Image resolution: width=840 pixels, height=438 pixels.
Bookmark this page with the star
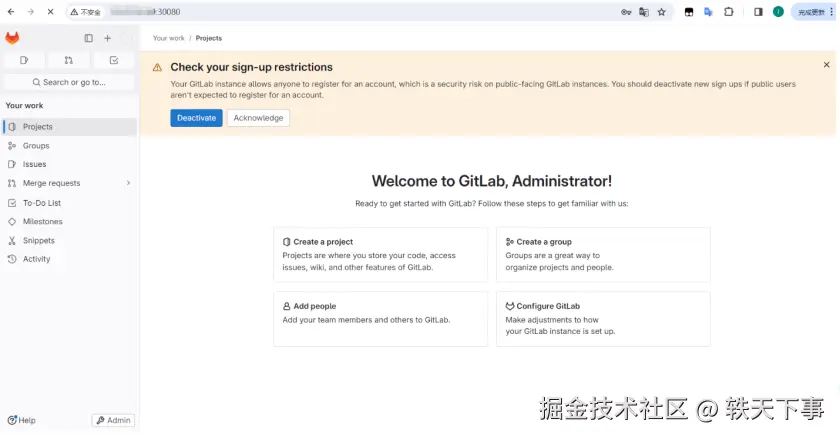[x=662, y=12]
